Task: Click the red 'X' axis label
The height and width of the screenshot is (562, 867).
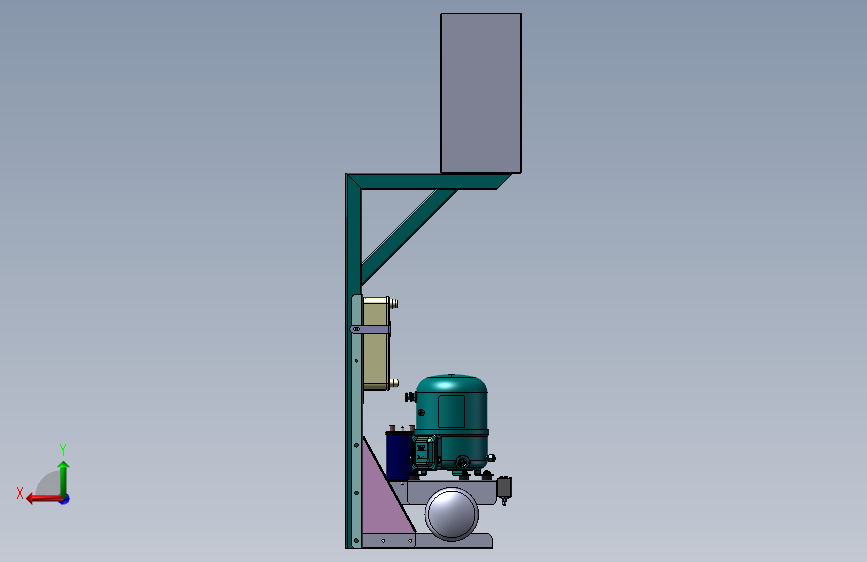Action: 20,493
